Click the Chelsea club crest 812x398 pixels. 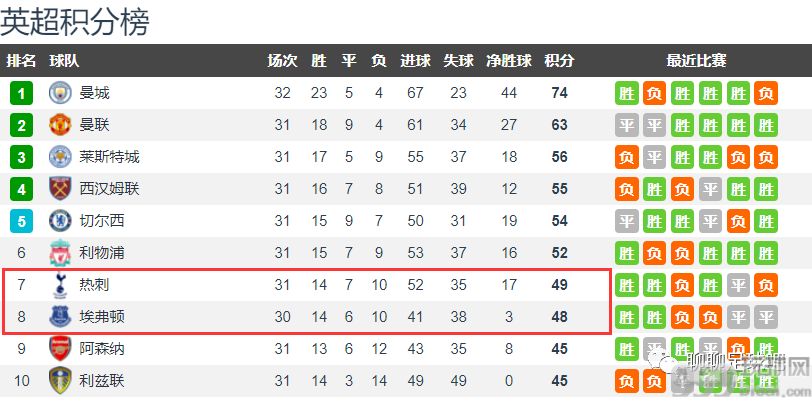[60, 221]
